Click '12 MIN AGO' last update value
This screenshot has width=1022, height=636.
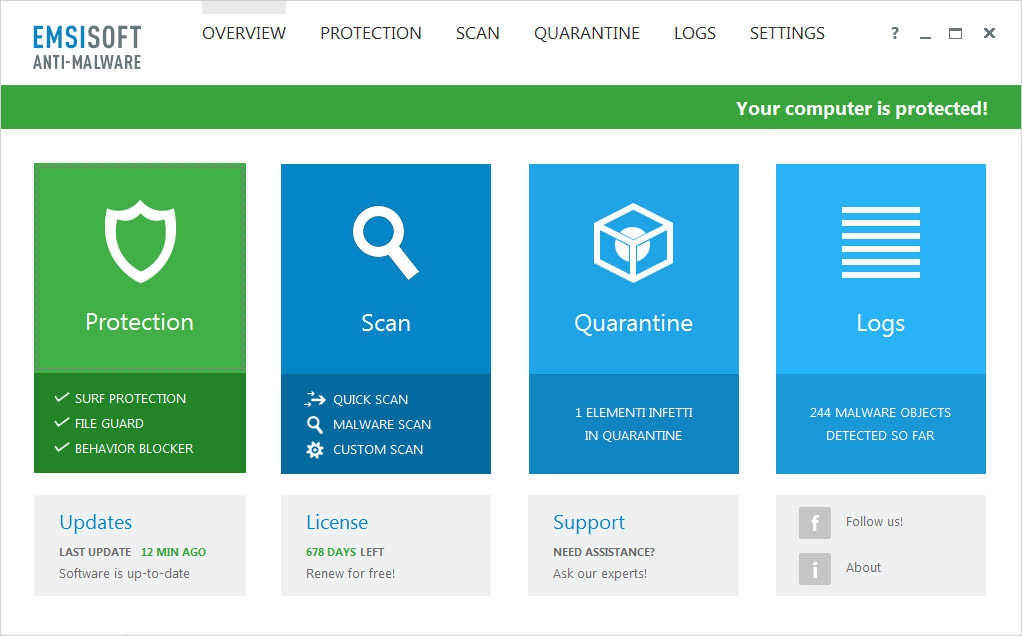tap(173, 552)
